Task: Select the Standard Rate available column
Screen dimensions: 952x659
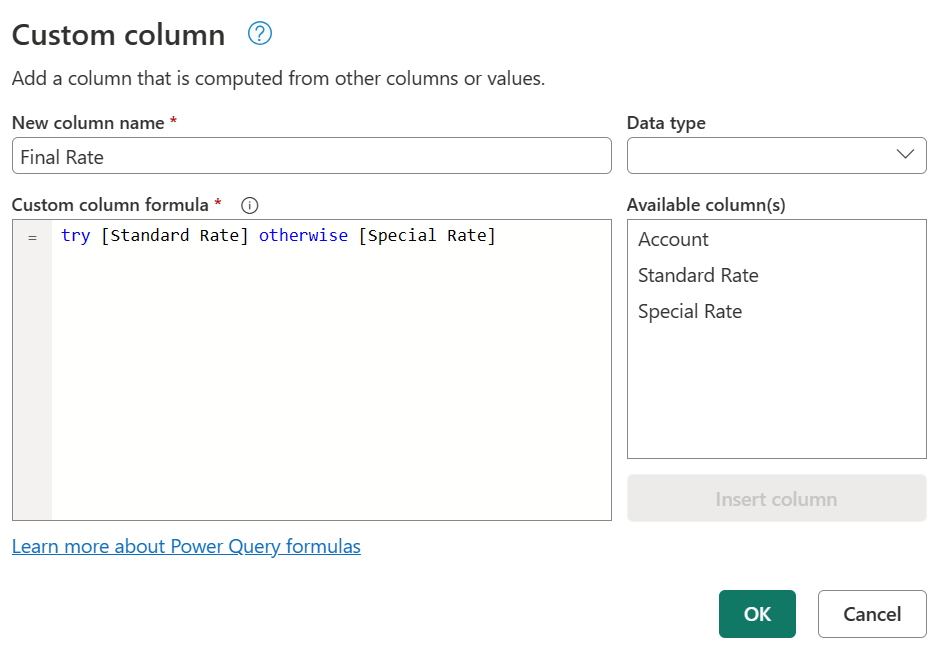Action: pyautogui.click(x=698, y=275)
